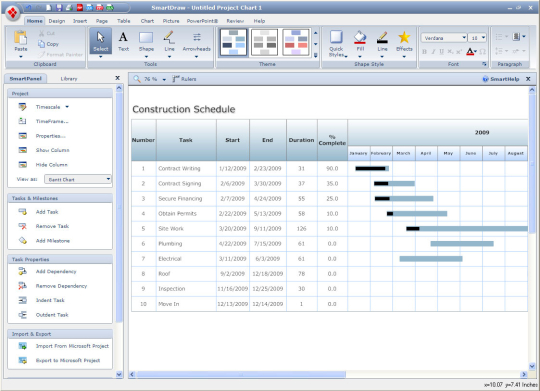Open the Chart ribbon tab

[x=147, y=21]
